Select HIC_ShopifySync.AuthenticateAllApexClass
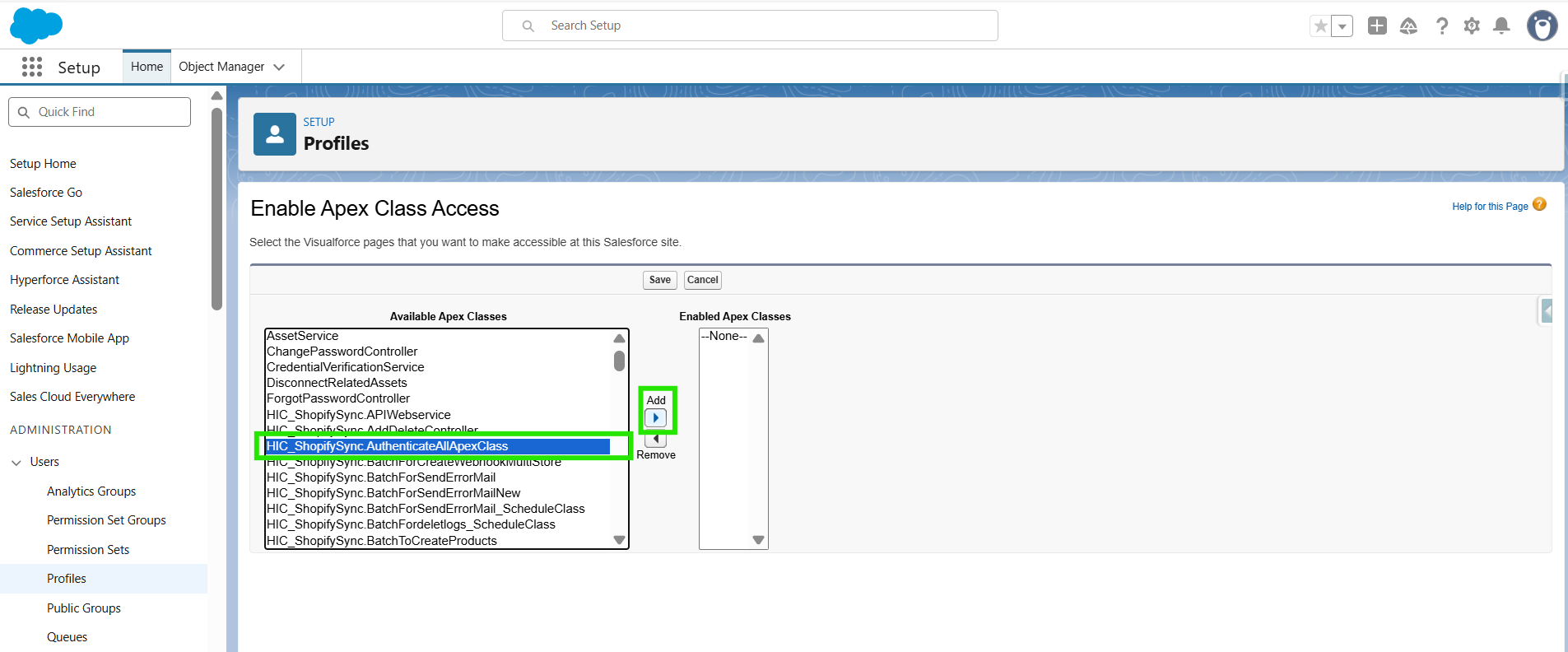The width and height of the screenshot is (1568, 652). coord(438,446)
